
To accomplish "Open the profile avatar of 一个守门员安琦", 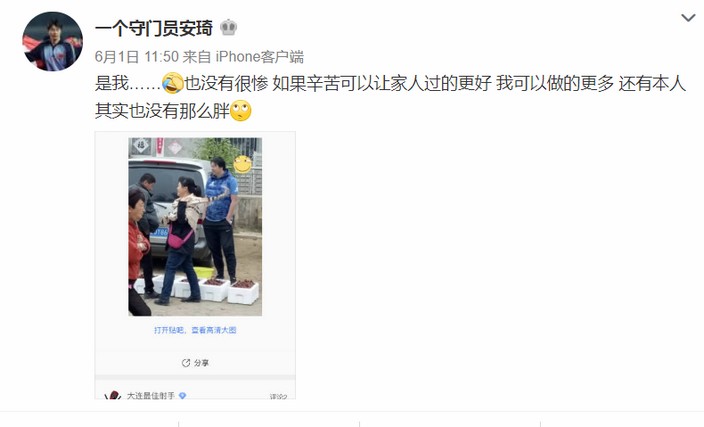I will tap(53, 42).
